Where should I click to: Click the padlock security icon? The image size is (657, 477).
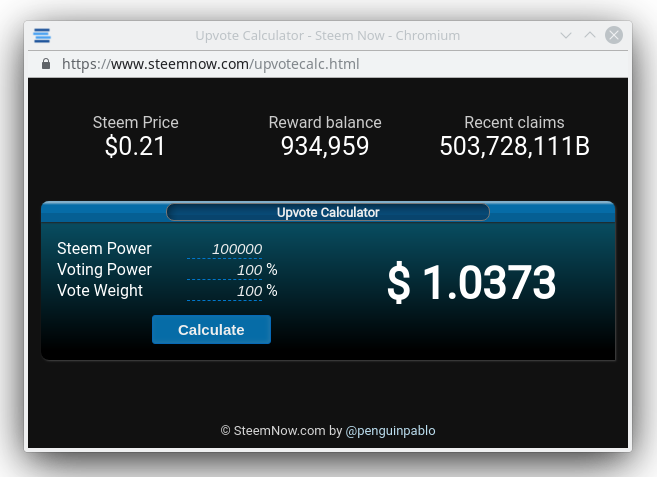(x=46, y=64)
